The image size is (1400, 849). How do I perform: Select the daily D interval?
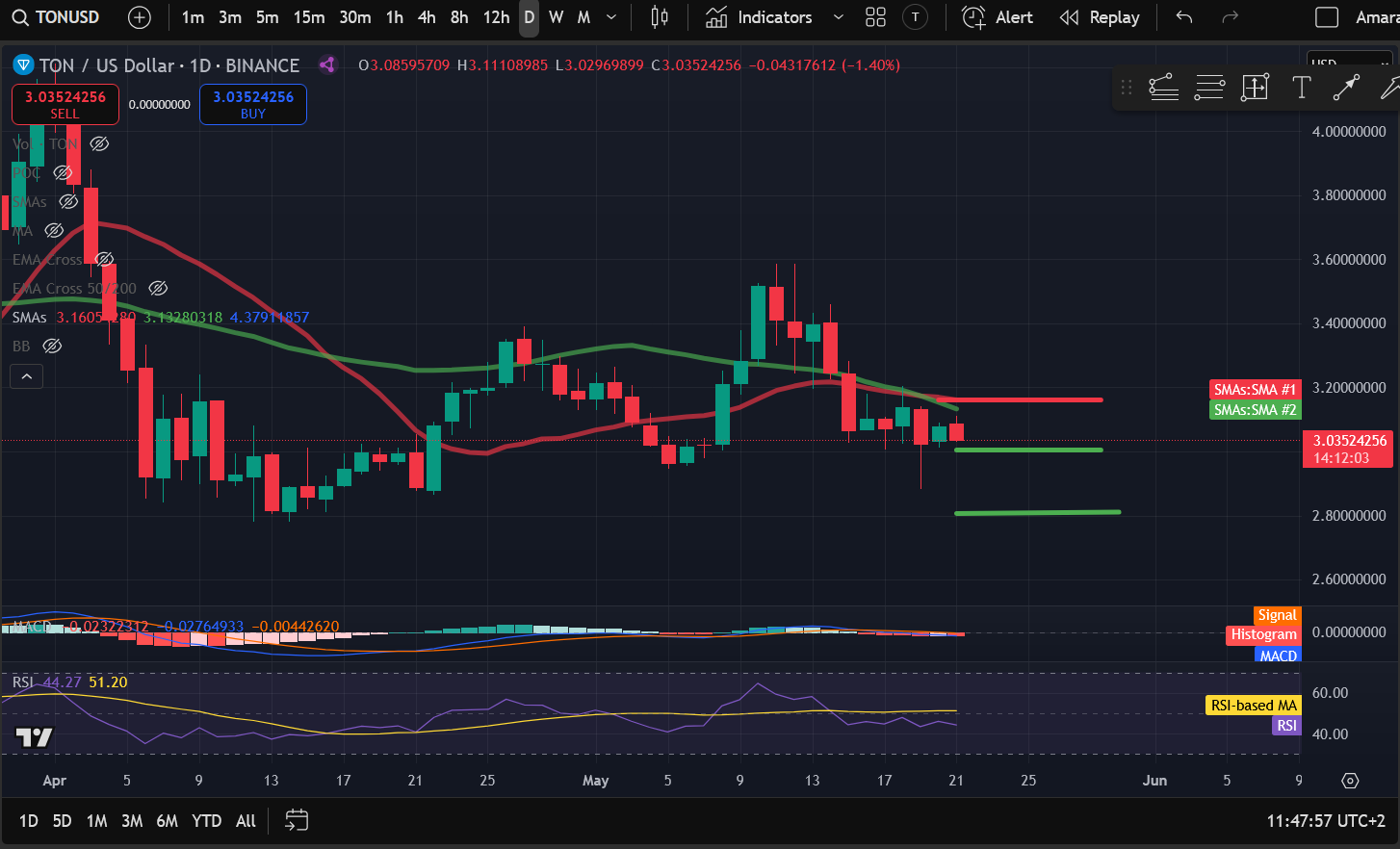click(x=529, y=17)
